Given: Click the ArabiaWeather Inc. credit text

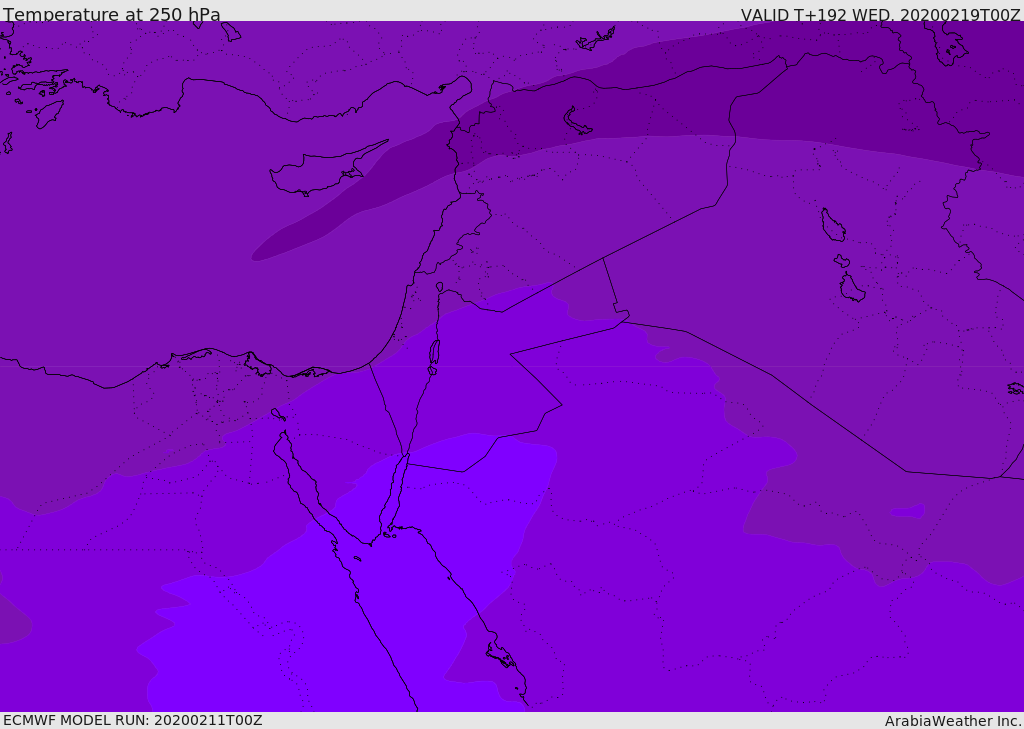Looking at the screenshot, I should point(952,721).
